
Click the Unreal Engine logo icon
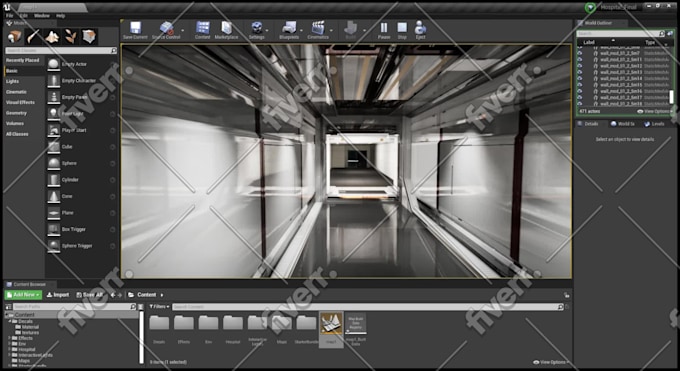7,7
